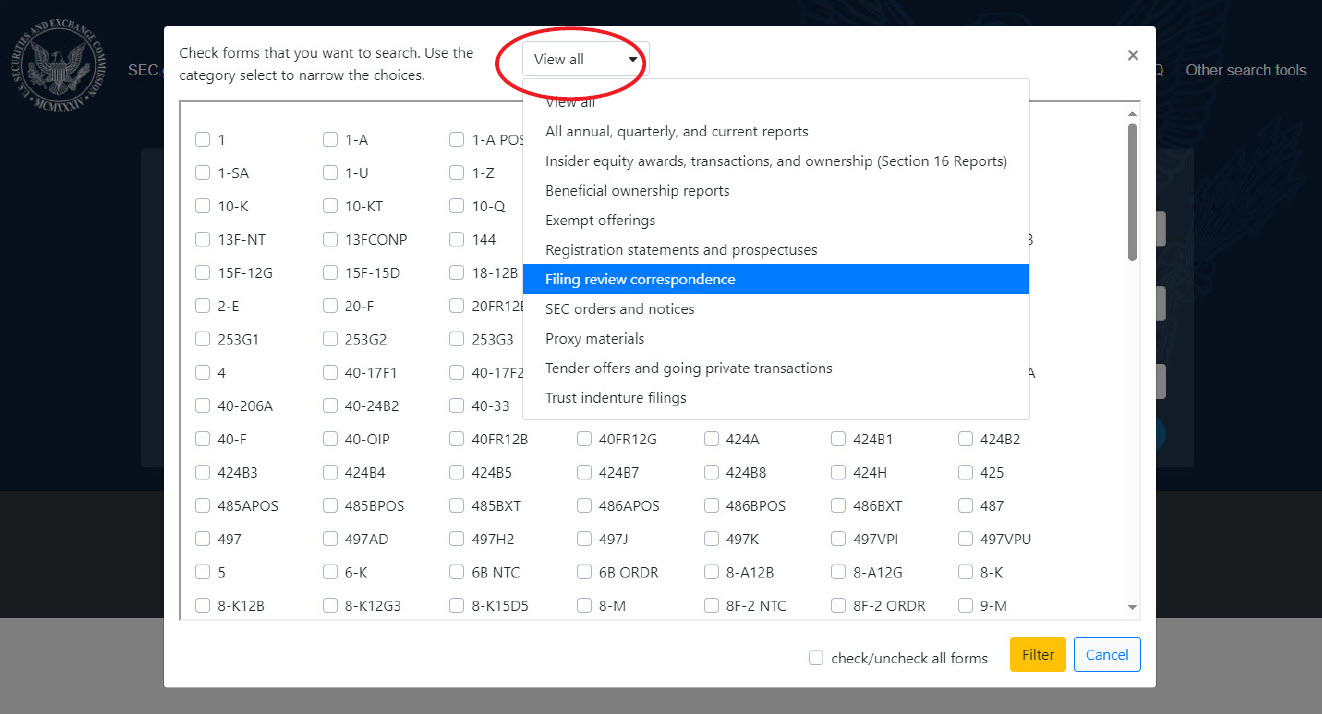Tick the 8-K form checkbox
This screenshot has width=1322, height=714.
[966, 572]
